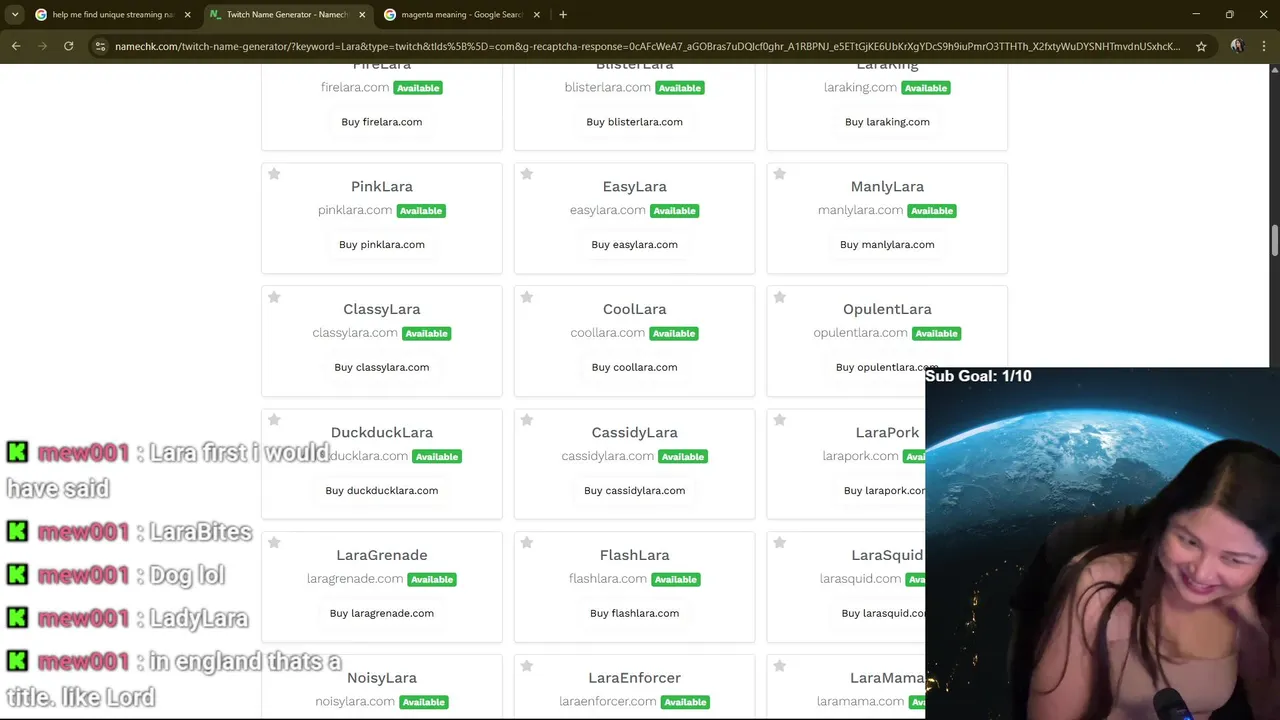Click the Available badge beside noisylara.com
The height and width of the screenshot is (720, 1280).
[424, 702]
